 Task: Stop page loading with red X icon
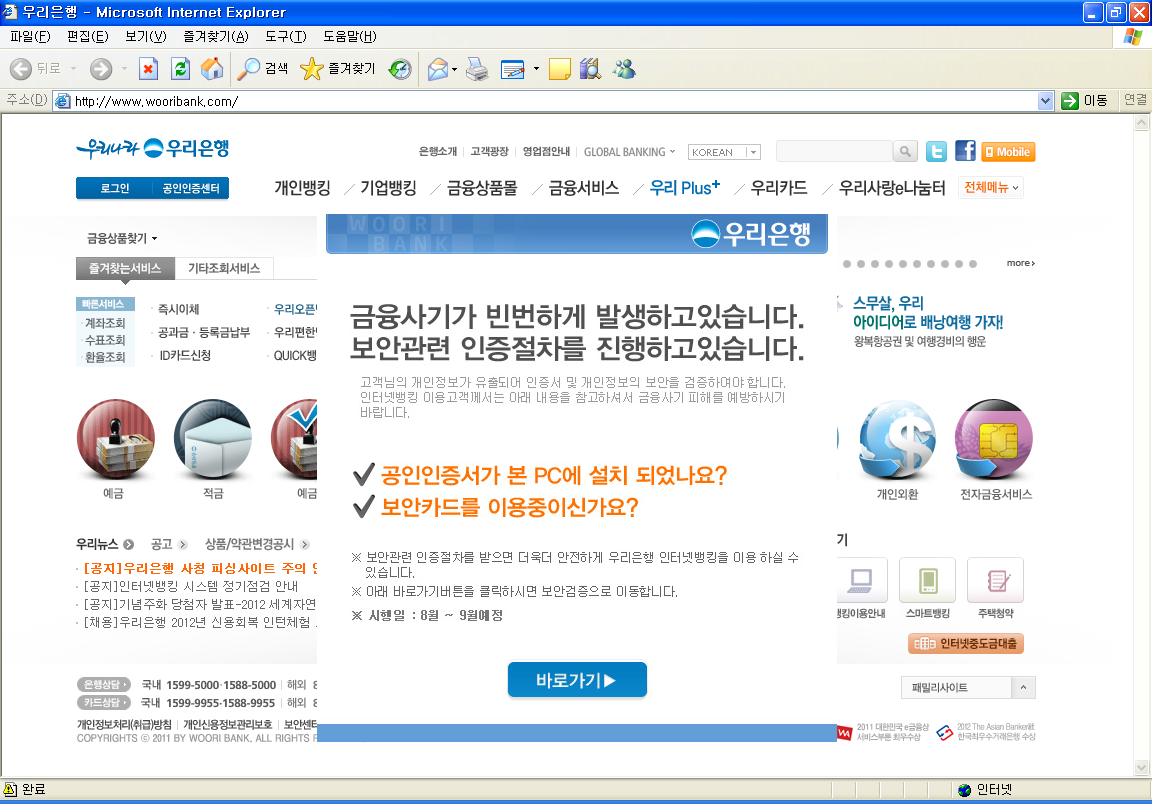pyautogui.click(x=148, y=69)
